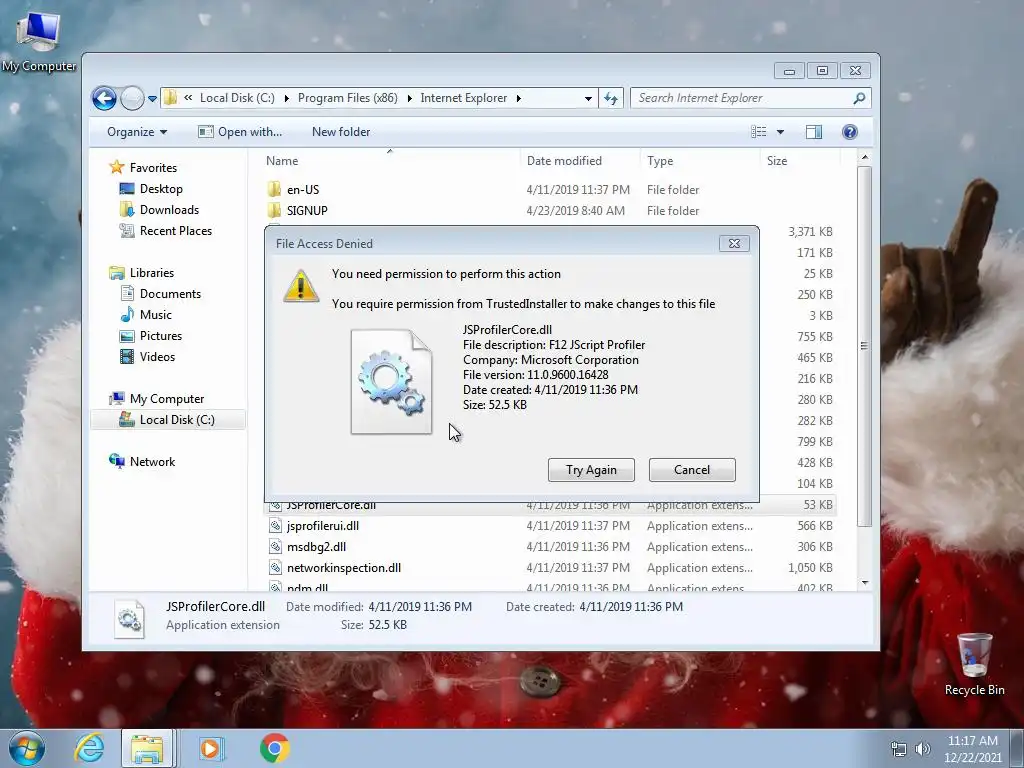Click the Program Files (x86) breadcrumb
The height and width of the screenshot is (768, 1024).
coord(347,98)
